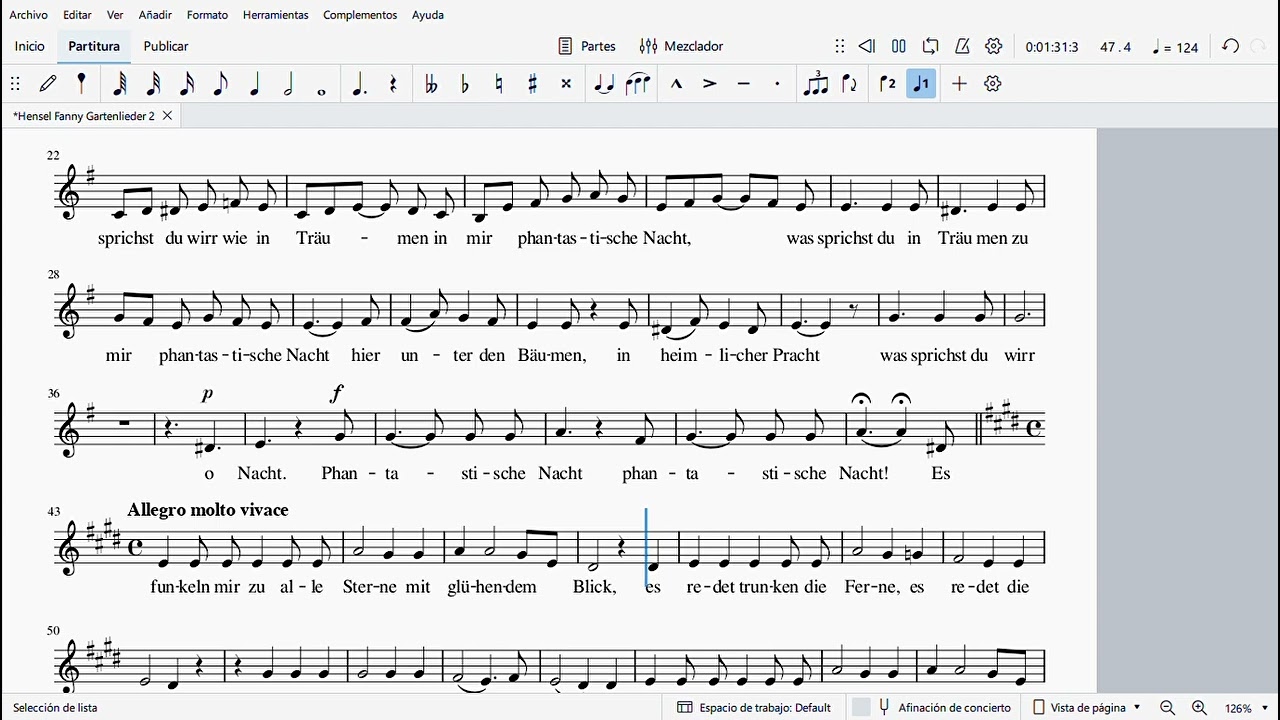1280x720 pixels.
Task: Open the Herramientas menu
Action: [x=275, y=15]
